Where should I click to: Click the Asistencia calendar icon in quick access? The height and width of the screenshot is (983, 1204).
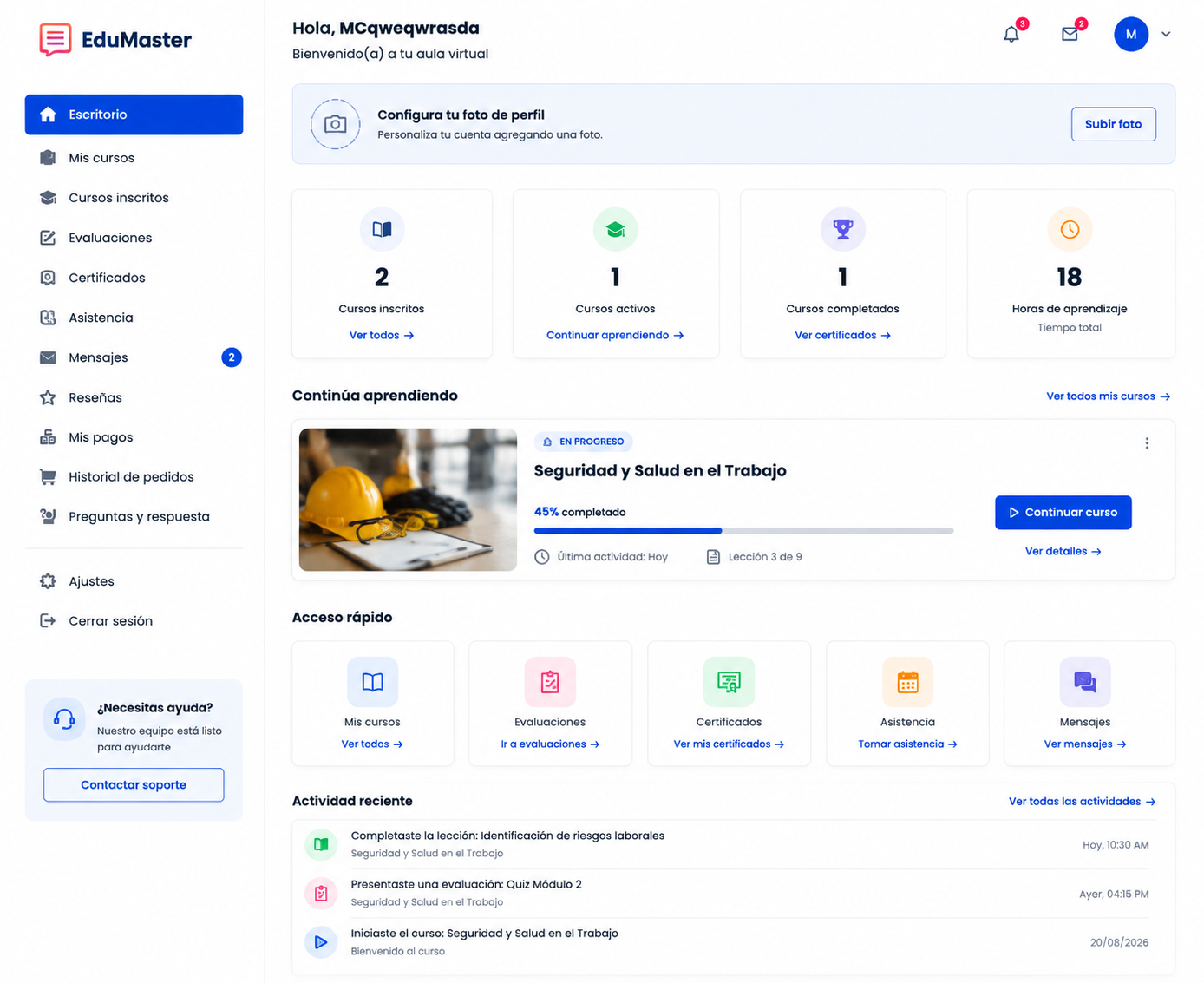click(907, 682)
